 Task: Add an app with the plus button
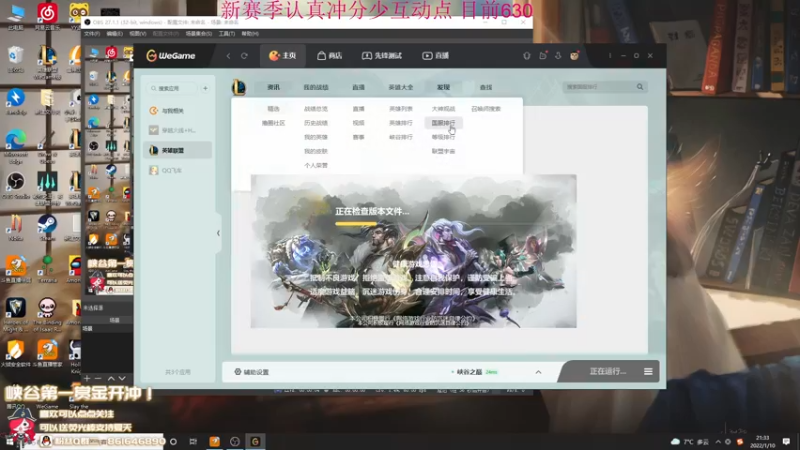pyautogui.click(x=205, y=88)
